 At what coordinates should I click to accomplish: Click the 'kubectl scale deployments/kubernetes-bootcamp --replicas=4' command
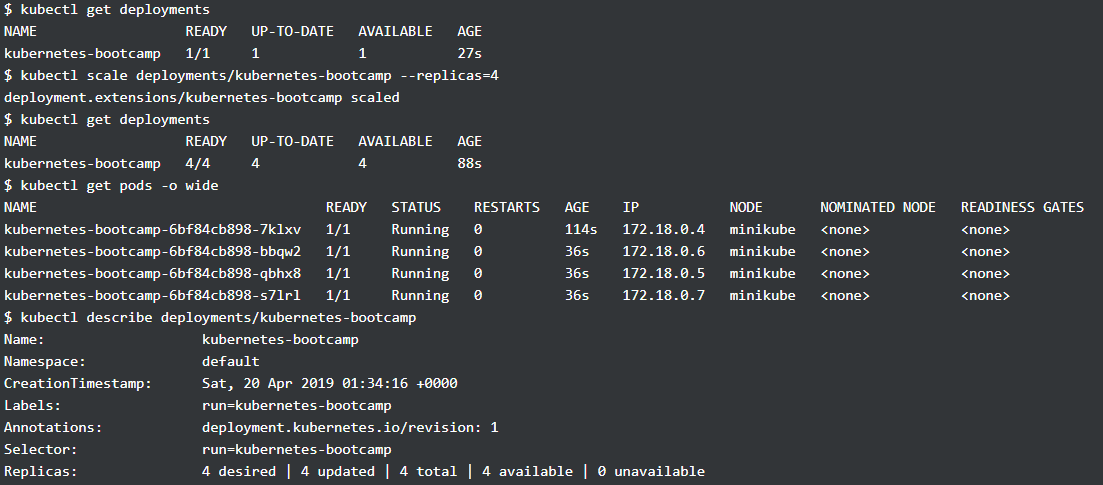click(x=260, y=75)
